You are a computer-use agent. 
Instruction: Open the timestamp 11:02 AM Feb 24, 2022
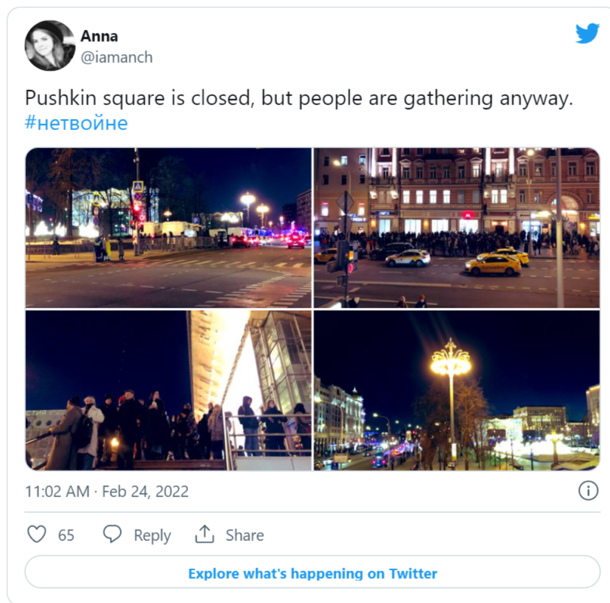click(107, 491)
